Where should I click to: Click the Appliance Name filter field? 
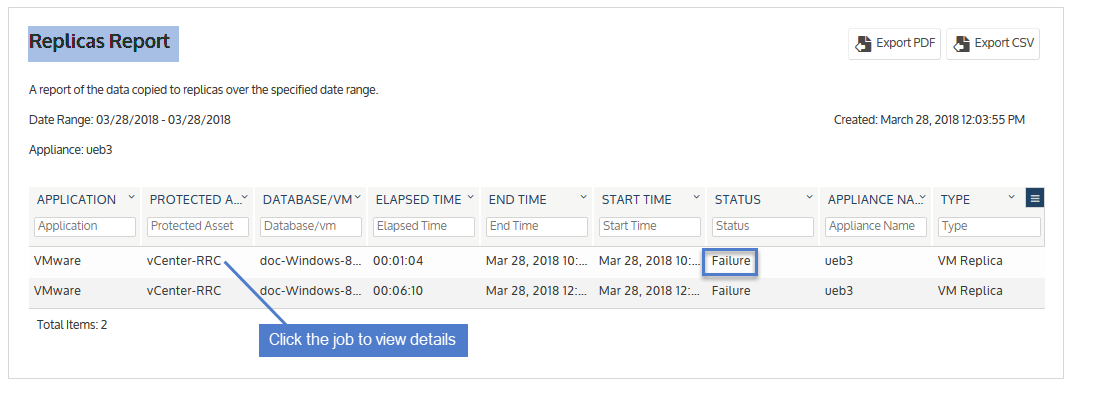pos(876,226)
